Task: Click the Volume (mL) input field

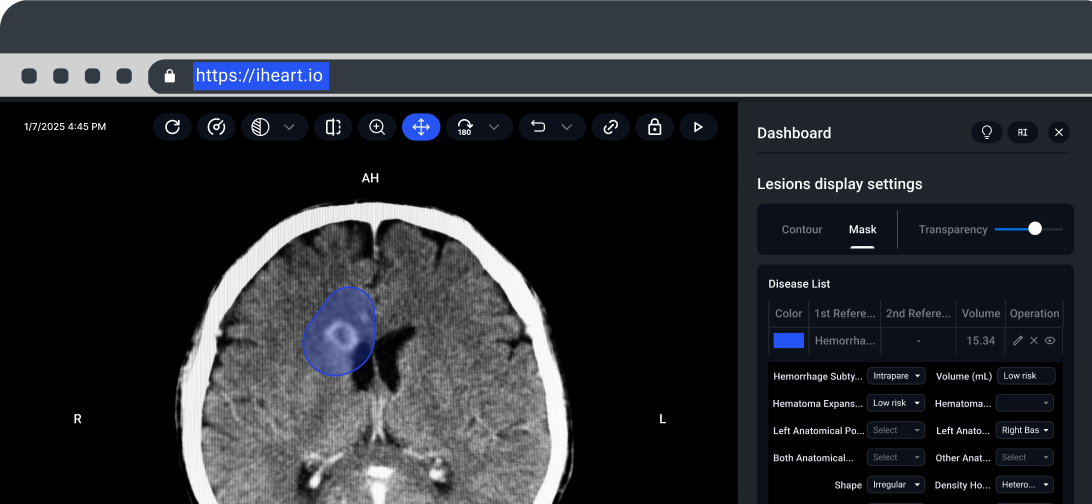Action: pyautogui.click(x=1026, y=376)
